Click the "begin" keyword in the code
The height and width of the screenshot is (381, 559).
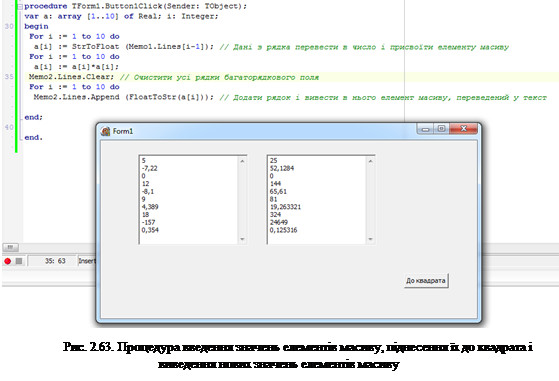point(36,26)
